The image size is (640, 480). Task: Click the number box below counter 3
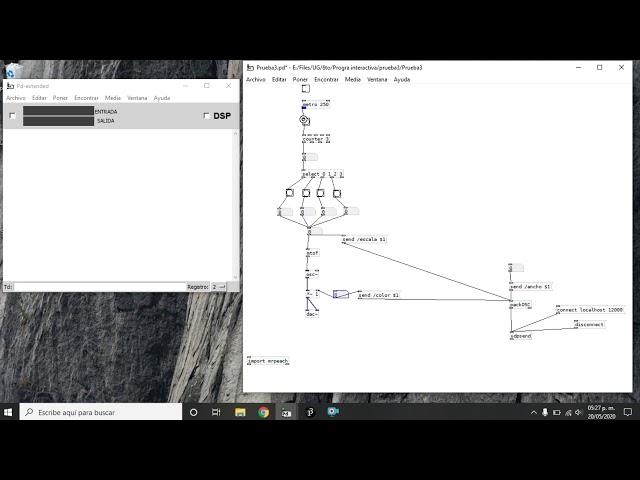tap(310, 157)
